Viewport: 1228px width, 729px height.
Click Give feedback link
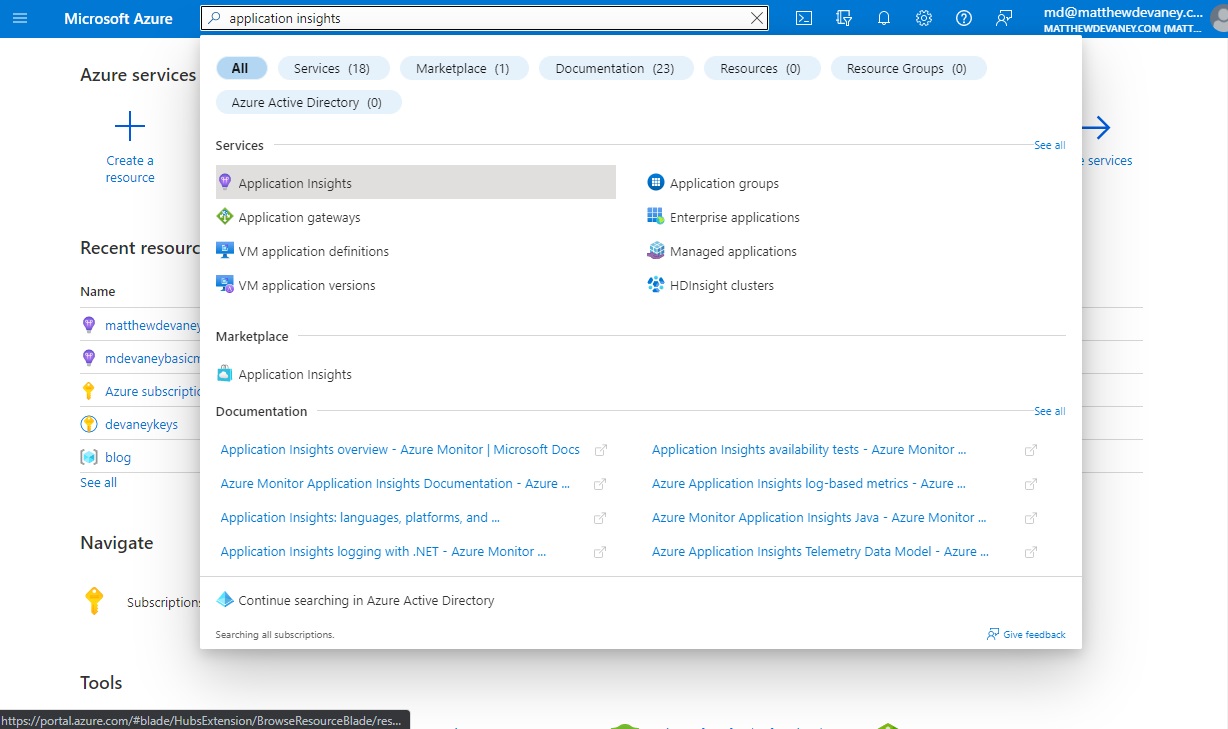(1033, 634)
